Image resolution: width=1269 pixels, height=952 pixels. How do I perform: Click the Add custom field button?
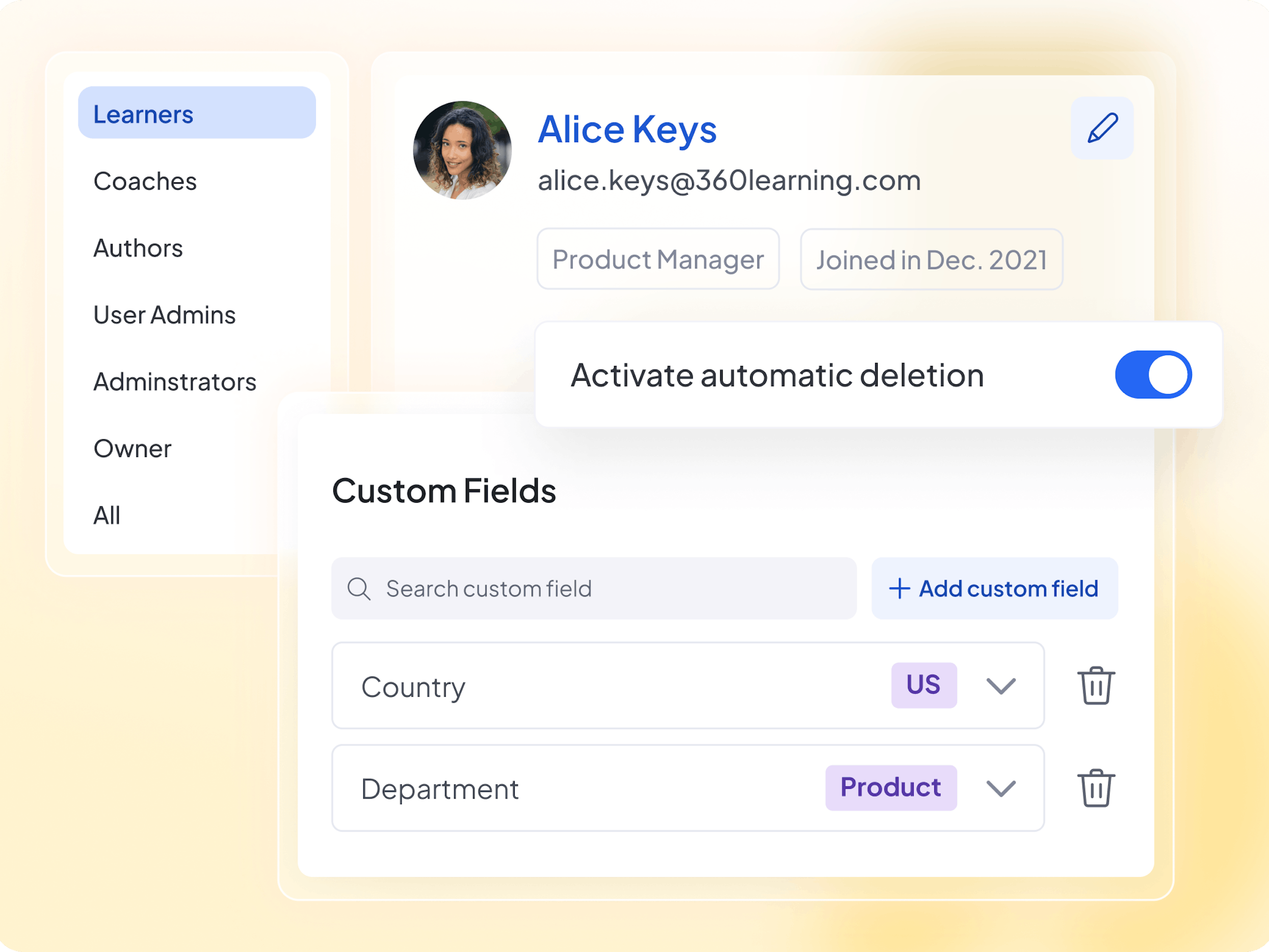point(994,589)
